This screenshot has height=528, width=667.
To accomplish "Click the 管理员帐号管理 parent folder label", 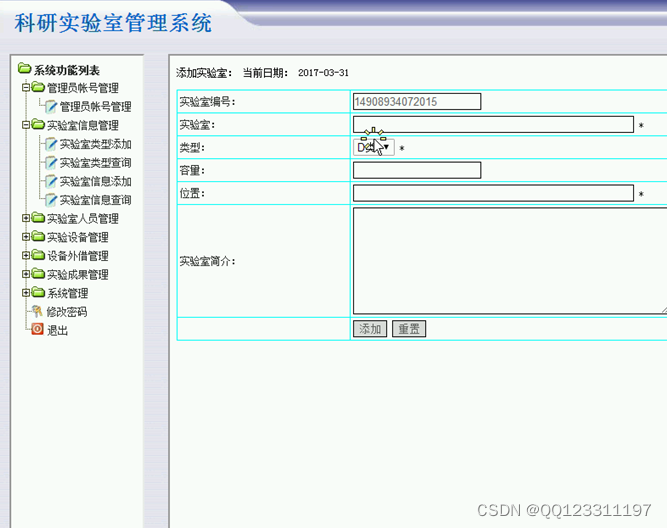I will pyautogui.click(x=83, y=88).
